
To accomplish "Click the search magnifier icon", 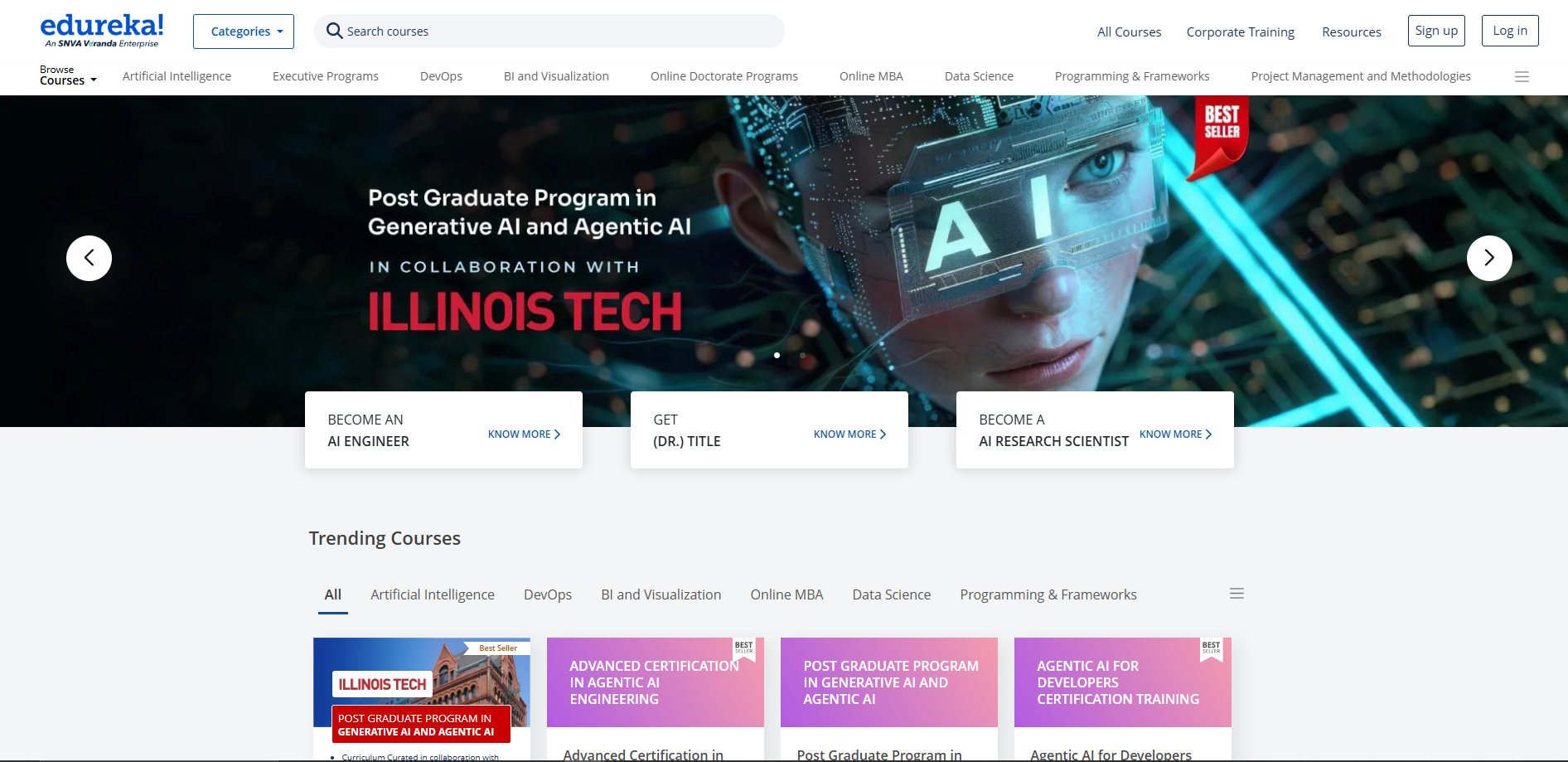I will [334, 32].
